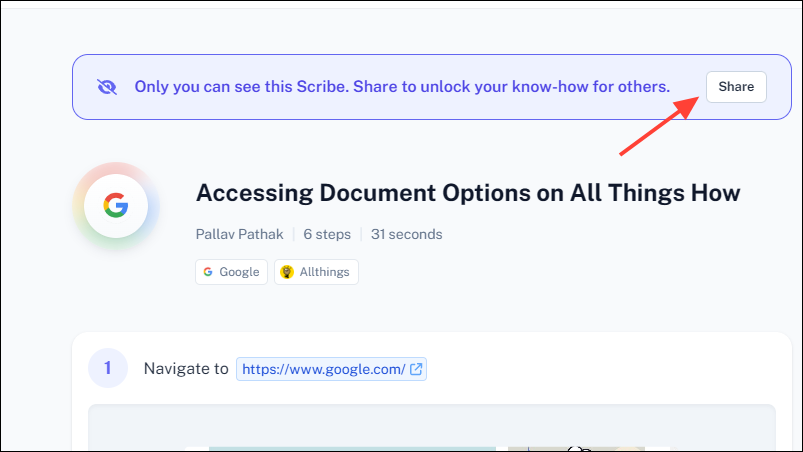Click the 6 steps label
Screen dimensions: 803x452
(x=327, y=234)
